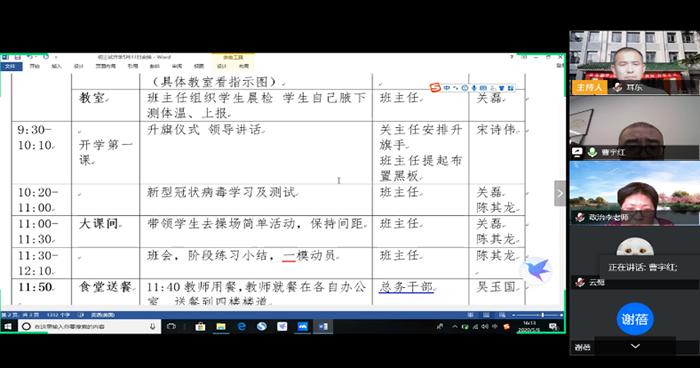Click the taskbar search input box
Viewport: 700px width, 368px height.
tap(88, 326)
